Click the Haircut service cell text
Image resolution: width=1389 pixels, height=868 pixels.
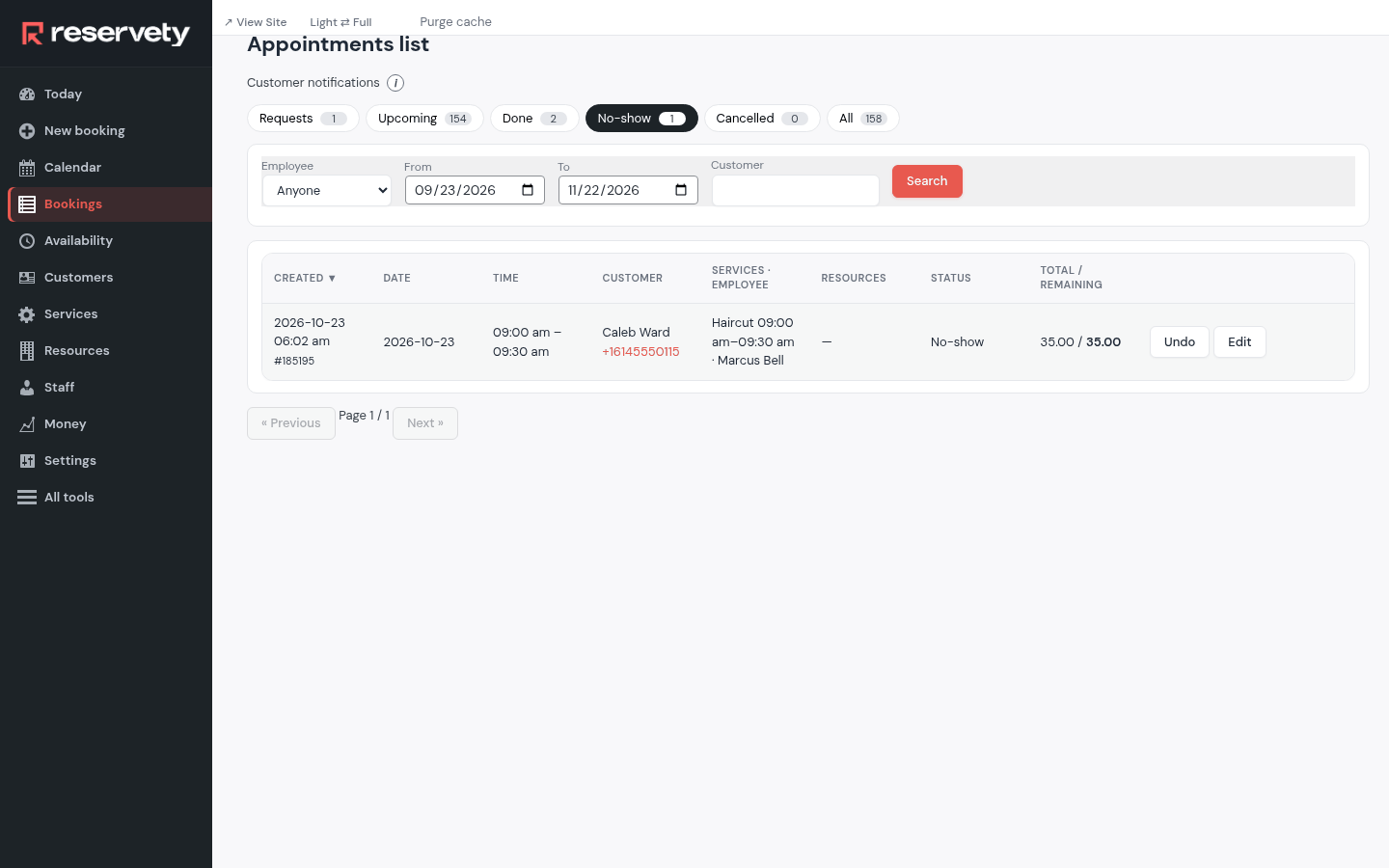click(x=753, y=341)
